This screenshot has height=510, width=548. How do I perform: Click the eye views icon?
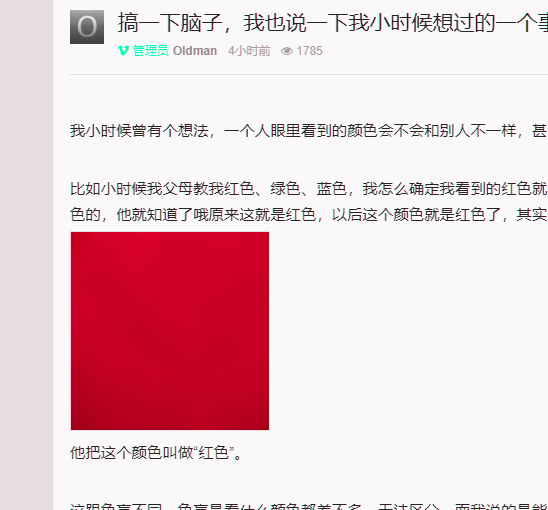click(x=287, y=51)
